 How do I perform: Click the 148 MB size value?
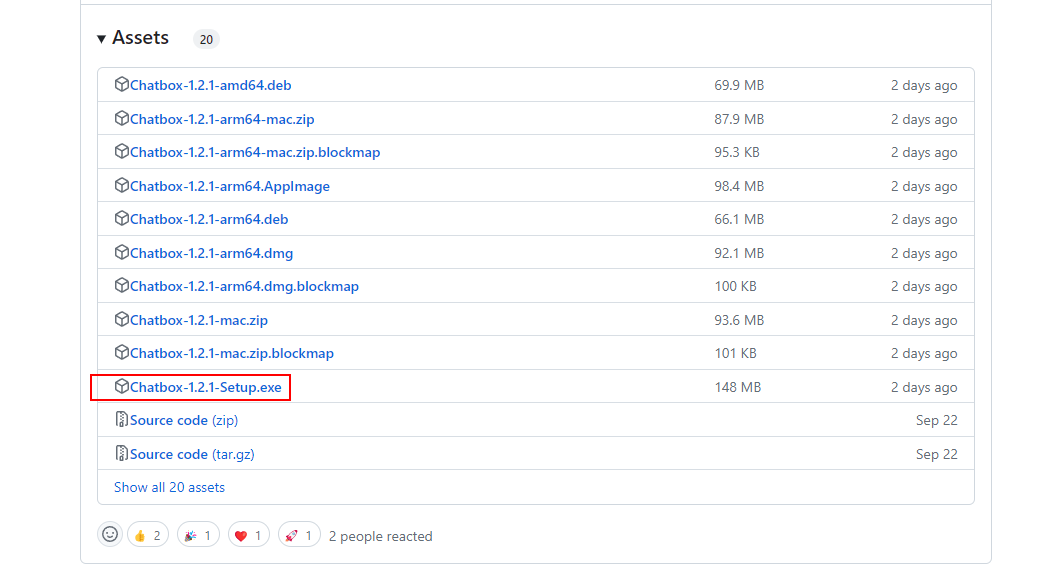pos(737,387)
